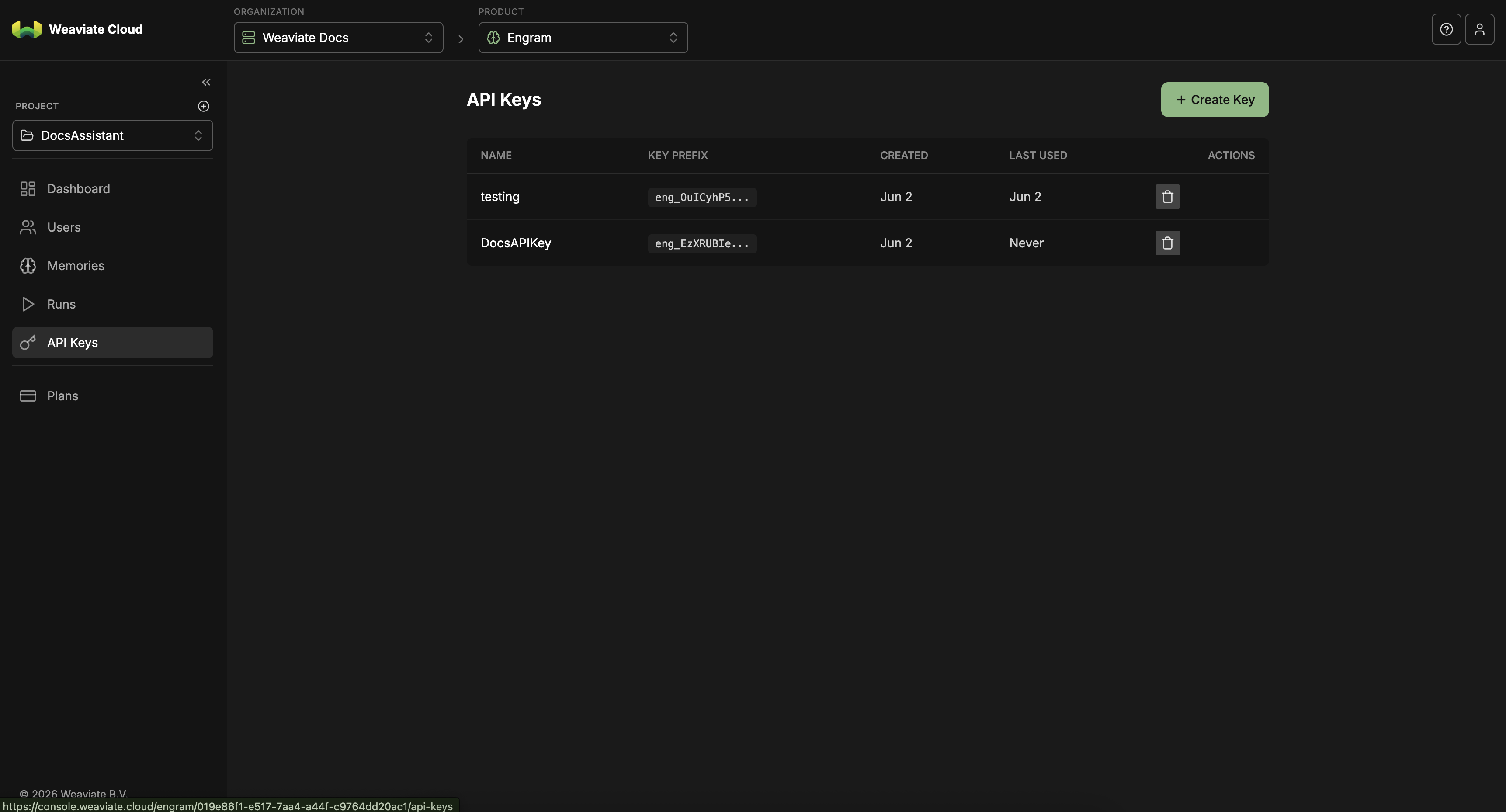Click the API Keys key icon
Image resolution: width=1506 pixels, height=812 pixels.
[x=28, y=343]
